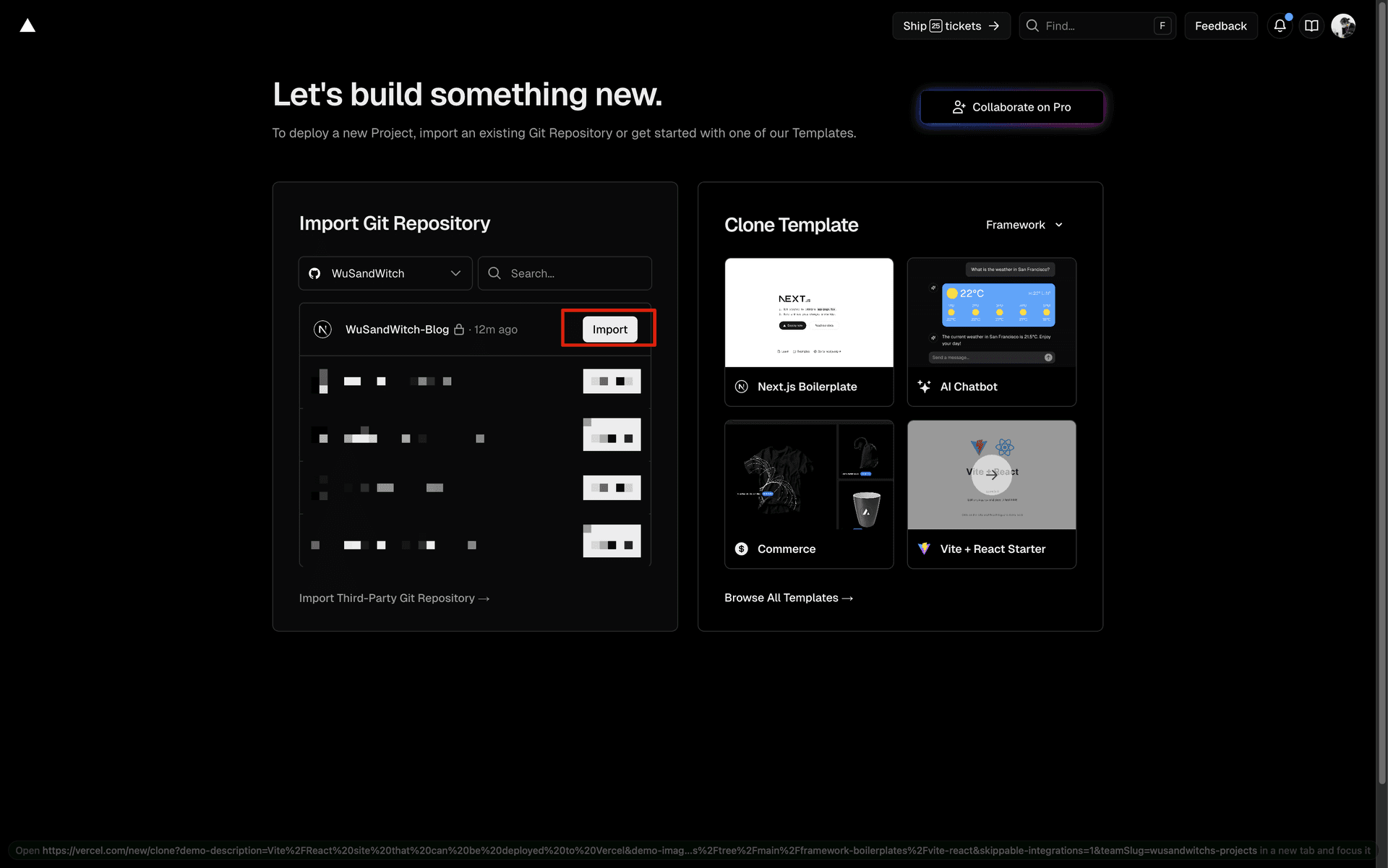Open the user avatar menu
The width and height of the screenshot is (1388, 868).
[x=1343, y=26]
